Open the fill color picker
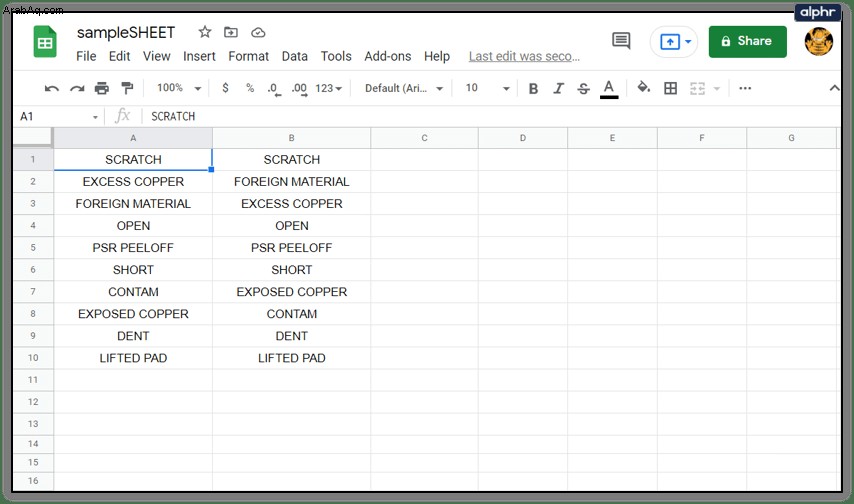 644,87
